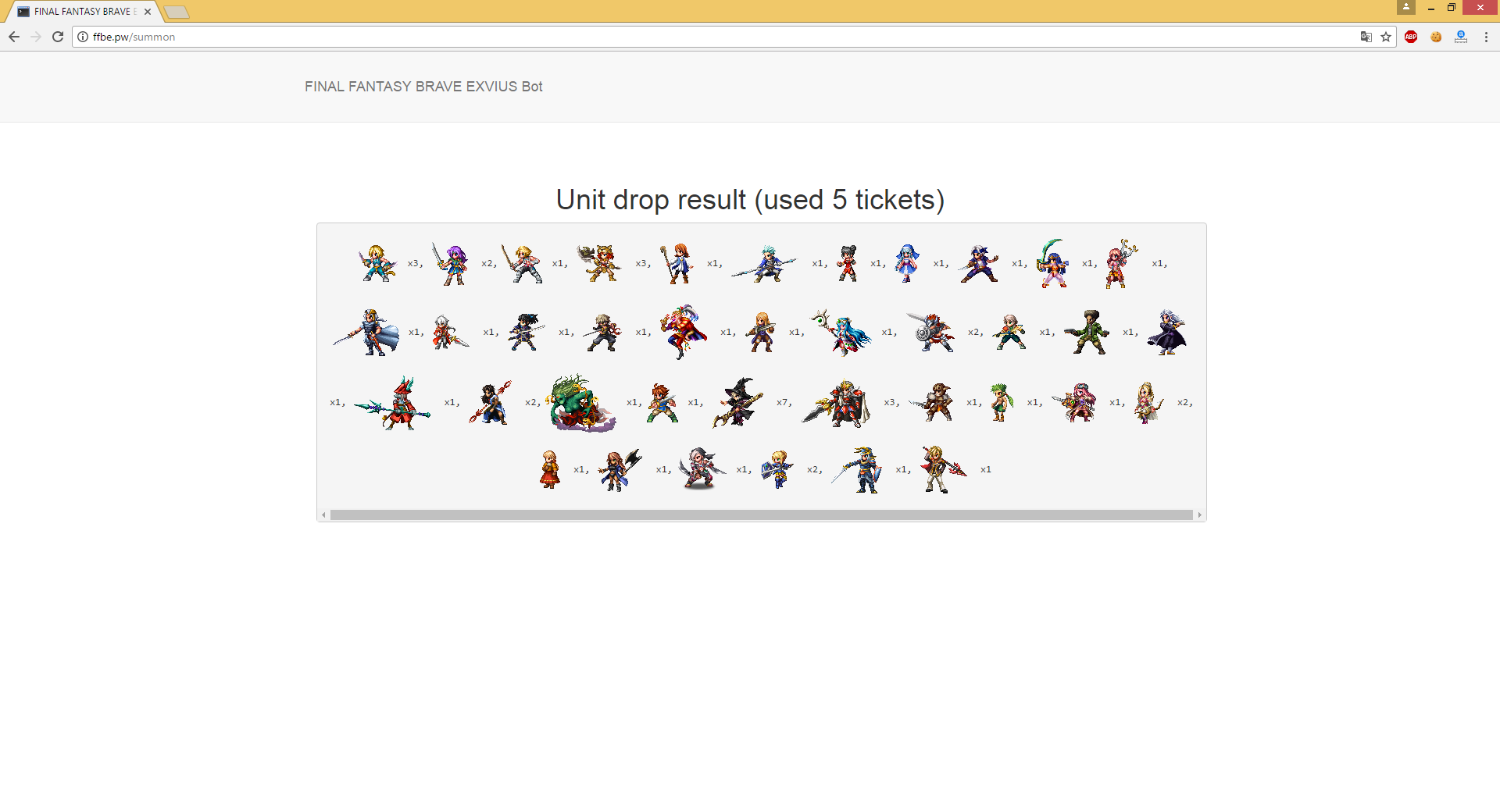Select the blonde girl in orange-red robe
Viewport: 1500px width, 812px height.
tap(550, 469)
